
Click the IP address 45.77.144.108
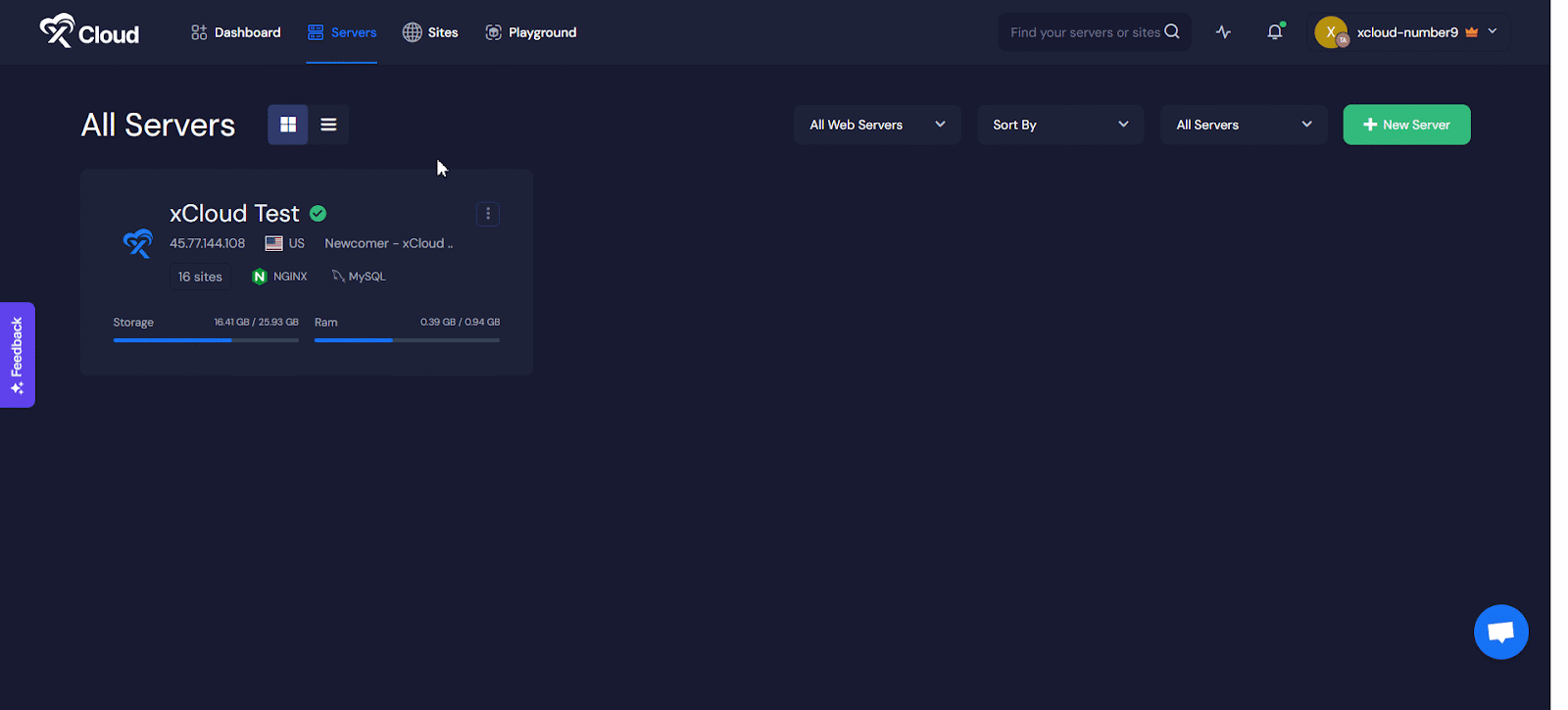click(208, 243)
